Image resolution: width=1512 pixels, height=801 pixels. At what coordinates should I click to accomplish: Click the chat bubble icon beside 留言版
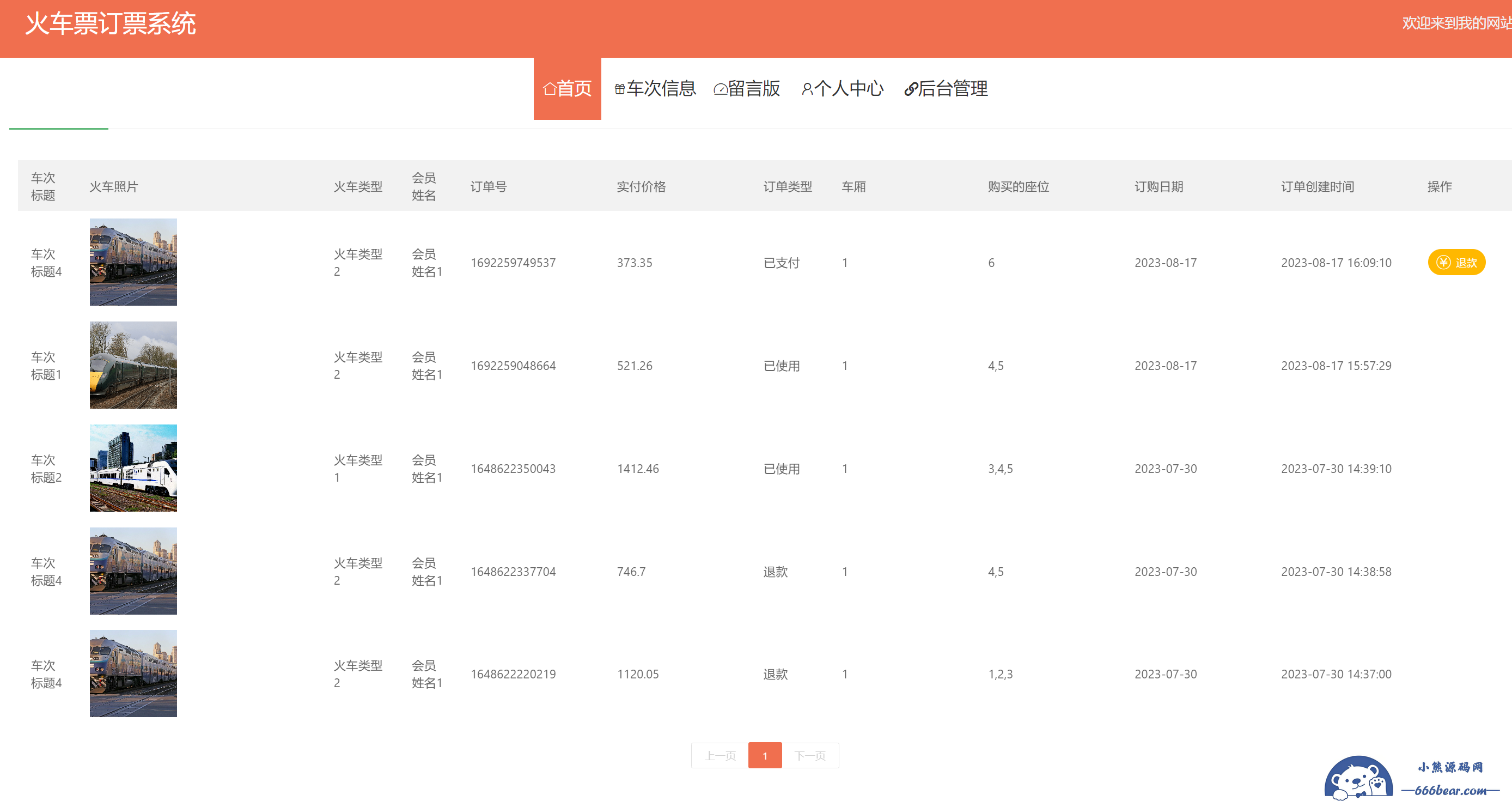720,89
